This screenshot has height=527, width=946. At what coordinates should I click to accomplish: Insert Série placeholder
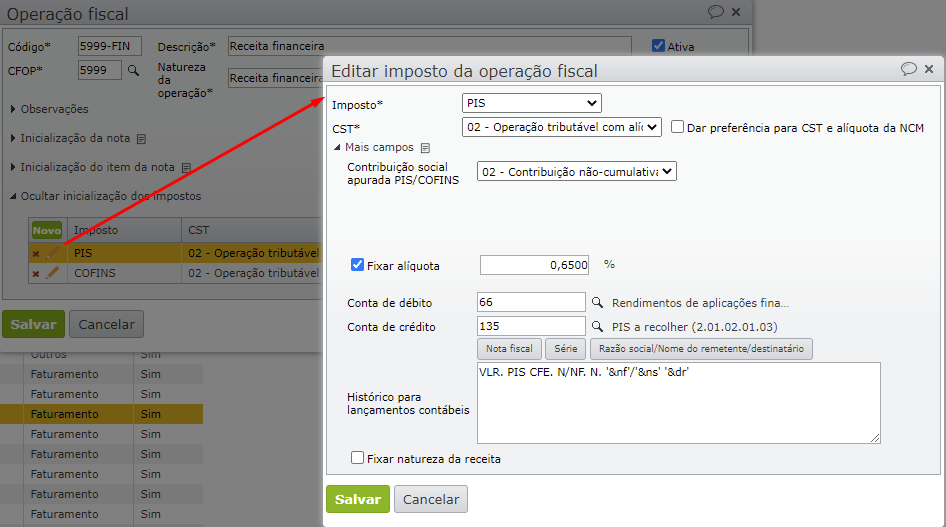click(x=565, y=349)
